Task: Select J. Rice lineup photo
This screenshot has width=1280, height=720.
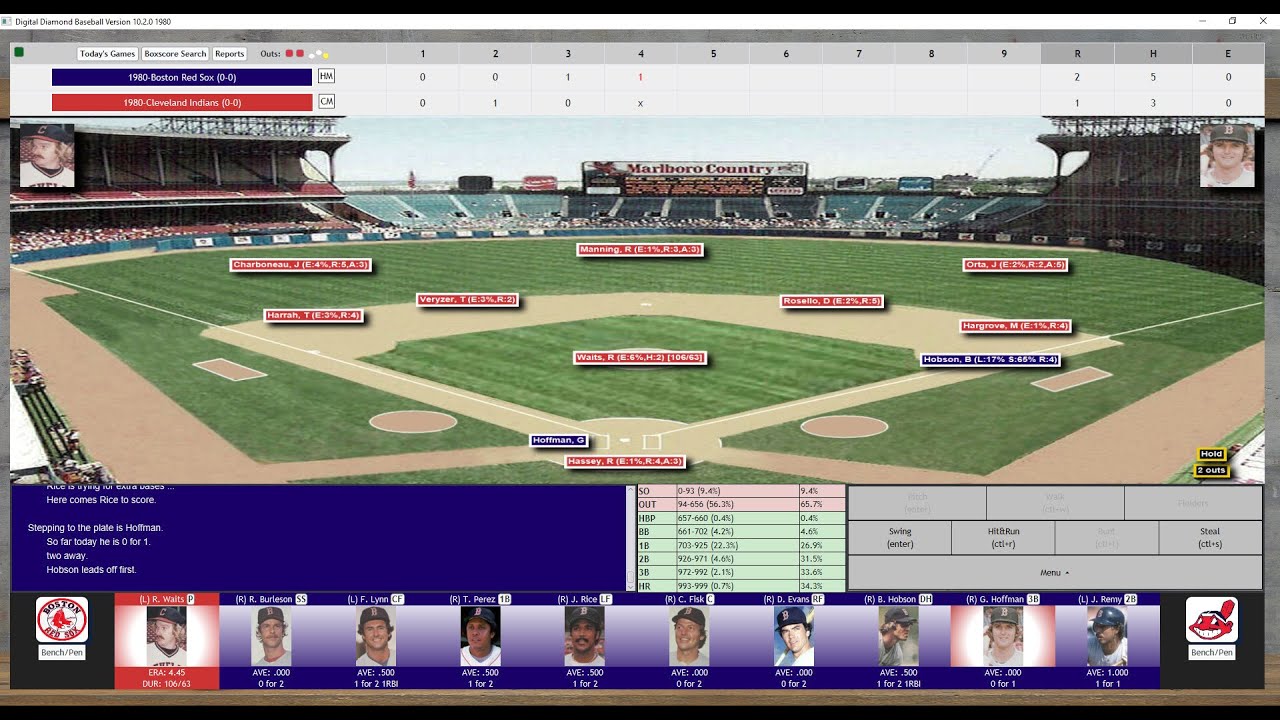Action: click(x=585, y=636)
